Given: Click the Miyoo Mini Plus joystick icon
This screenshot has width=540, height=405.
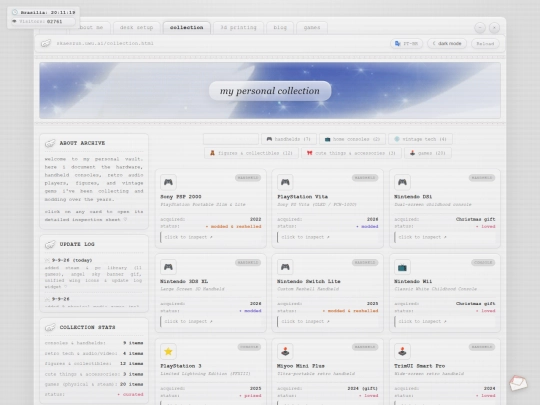Looking at the screenshot, I should (285, 351).
